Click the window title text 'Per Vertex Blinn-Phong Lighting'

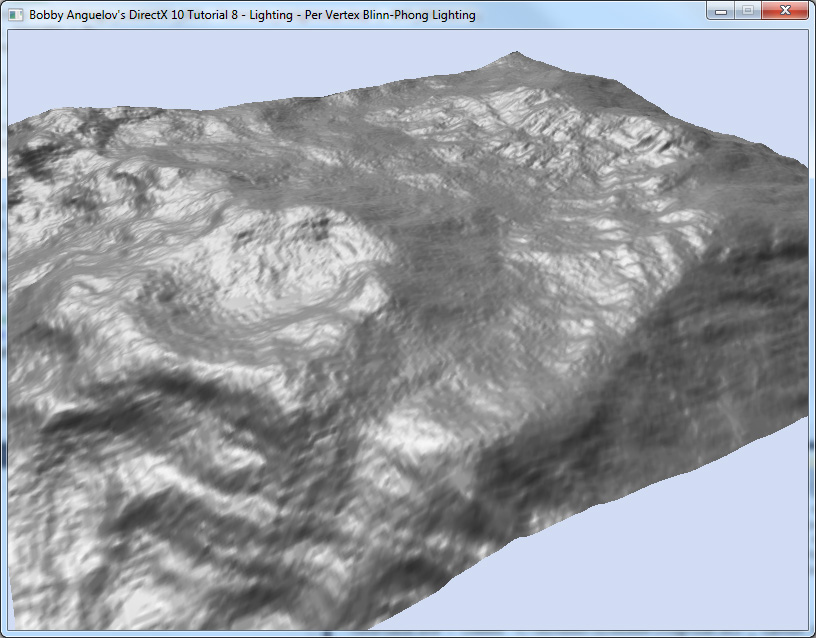coord(390,15)
